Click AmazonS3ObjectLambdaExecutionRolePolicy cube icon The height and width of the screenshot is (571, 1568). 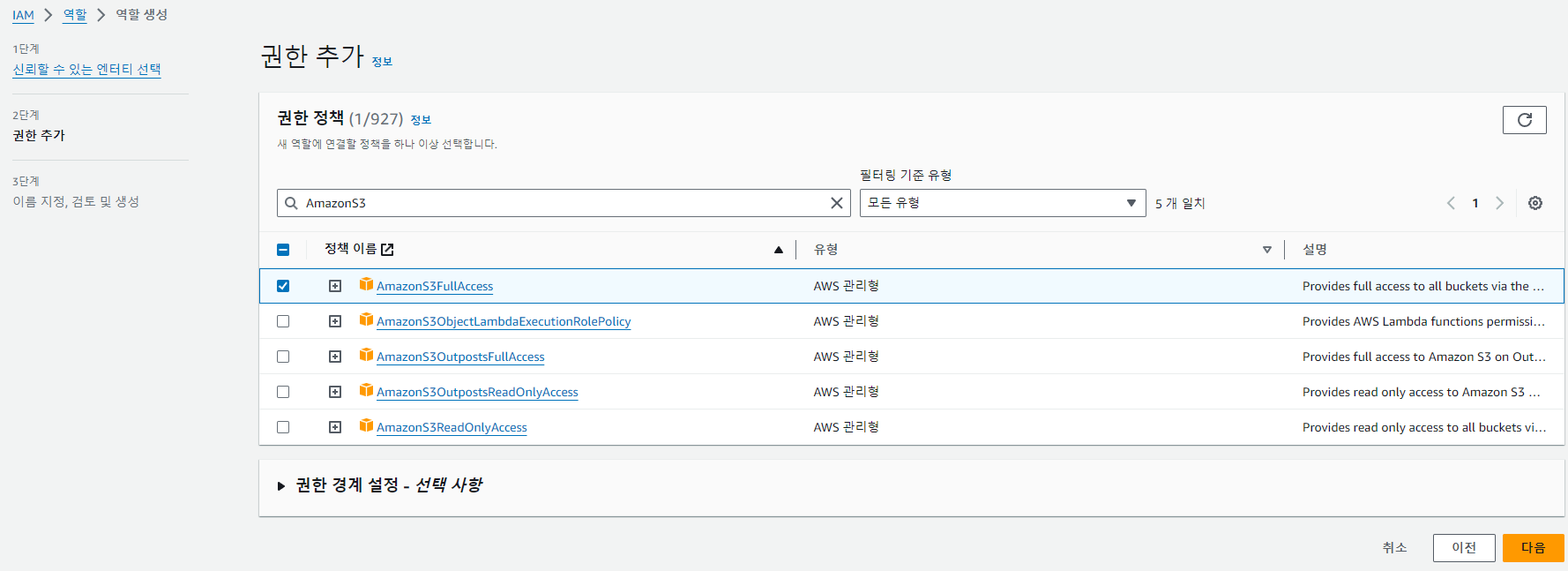pyautogui.click(x=366, y=319)
